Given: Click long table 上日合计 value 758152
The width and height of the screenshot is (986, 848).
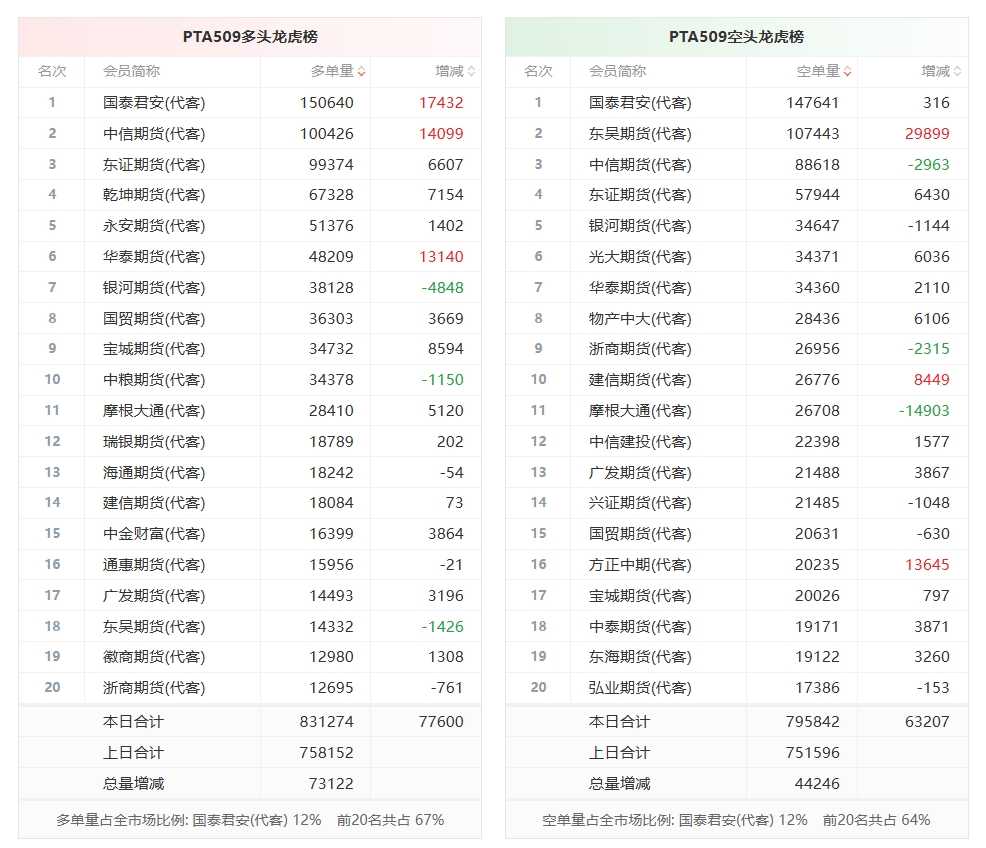Looking at the screenshot, I should (326, 752).
